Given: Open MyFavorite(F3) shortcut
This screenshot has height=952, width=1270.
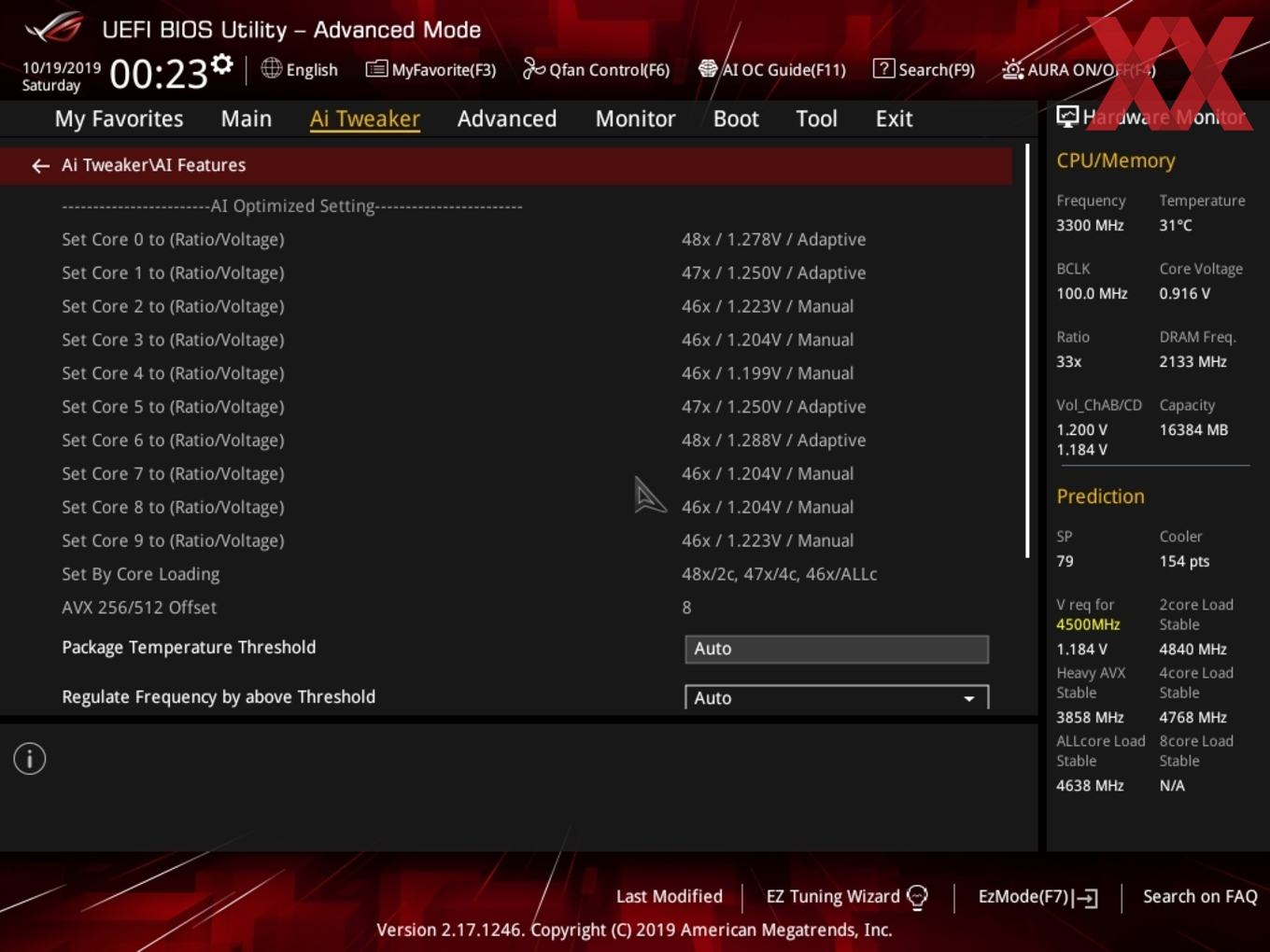Looking at the screenshot, I should 430,69.
